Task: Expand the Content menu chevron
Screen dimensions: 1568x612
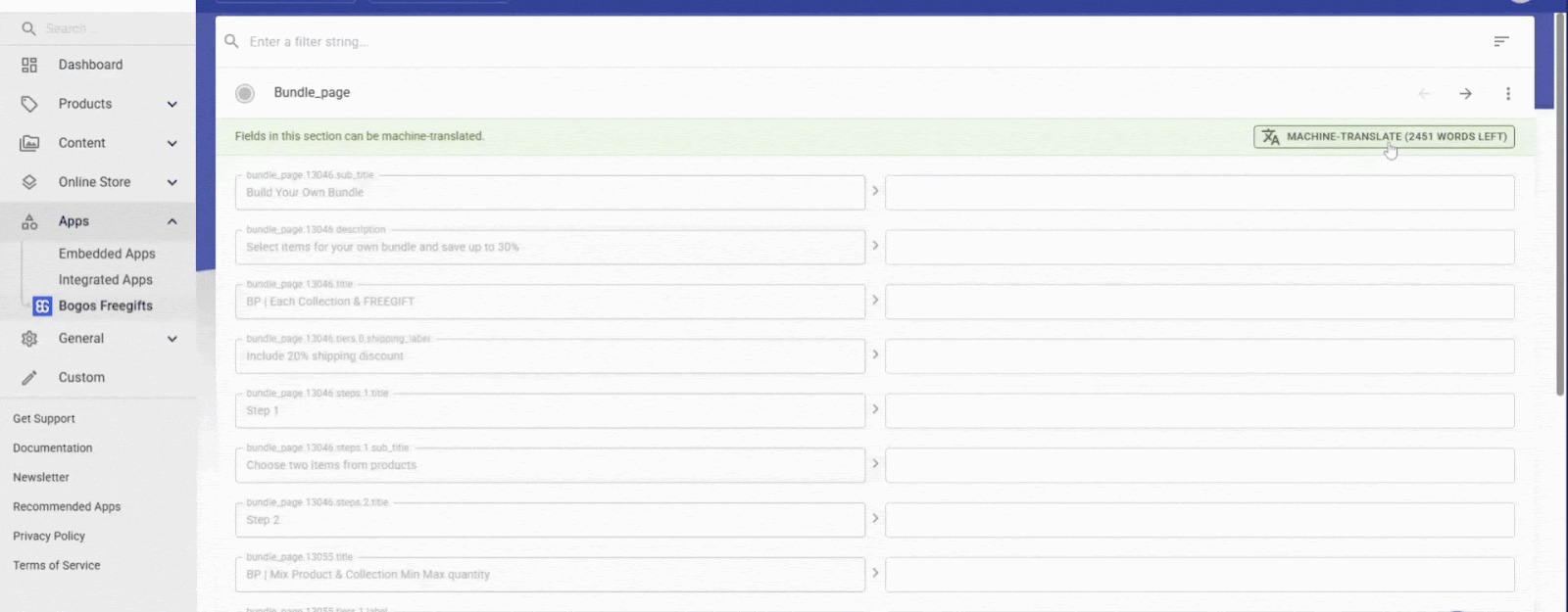Action: tap(172, 143)
